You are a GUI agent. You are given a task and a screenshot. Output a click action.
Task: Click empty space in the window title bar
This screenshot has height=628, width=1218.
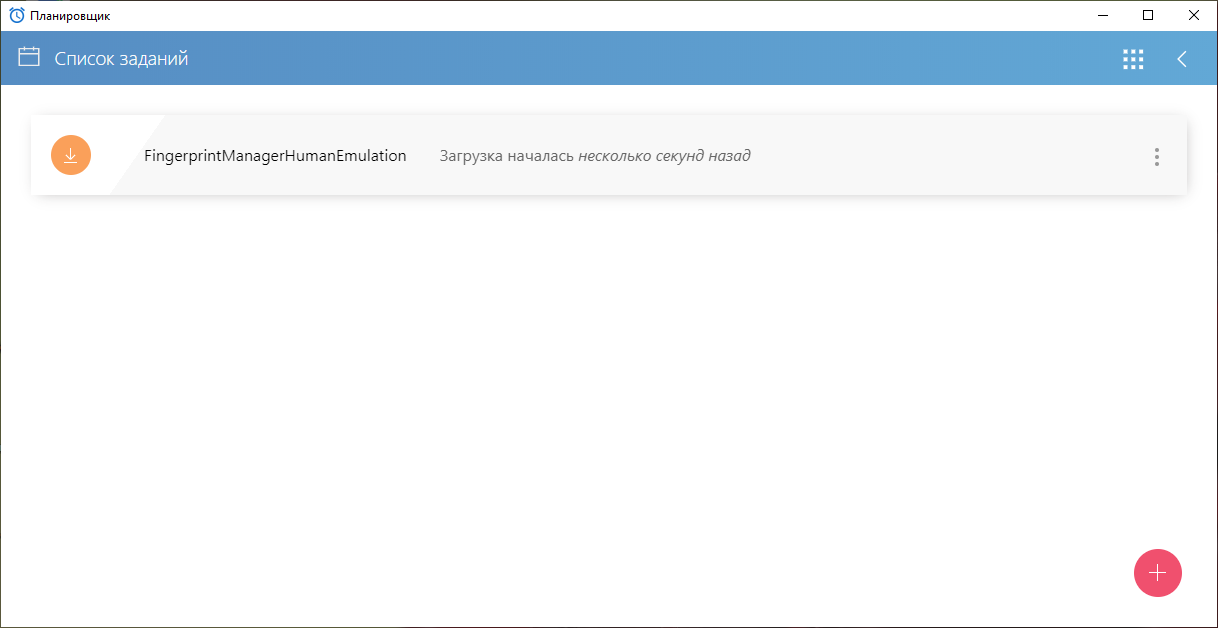coord(600,15)
